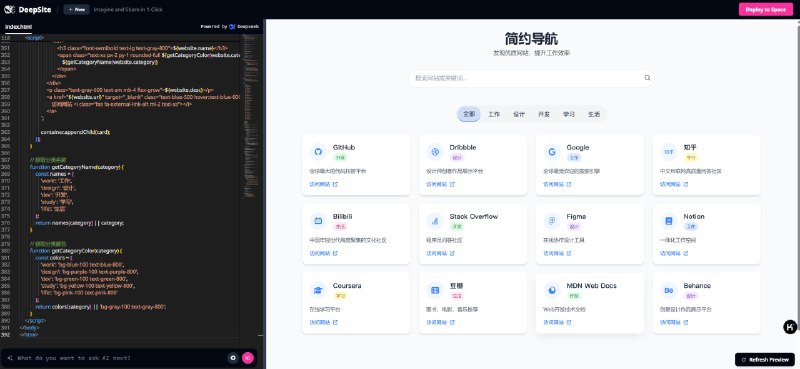Click the sparkle icon in prompt bar
This screenshot has height=369, width=800.
(10, 358)
